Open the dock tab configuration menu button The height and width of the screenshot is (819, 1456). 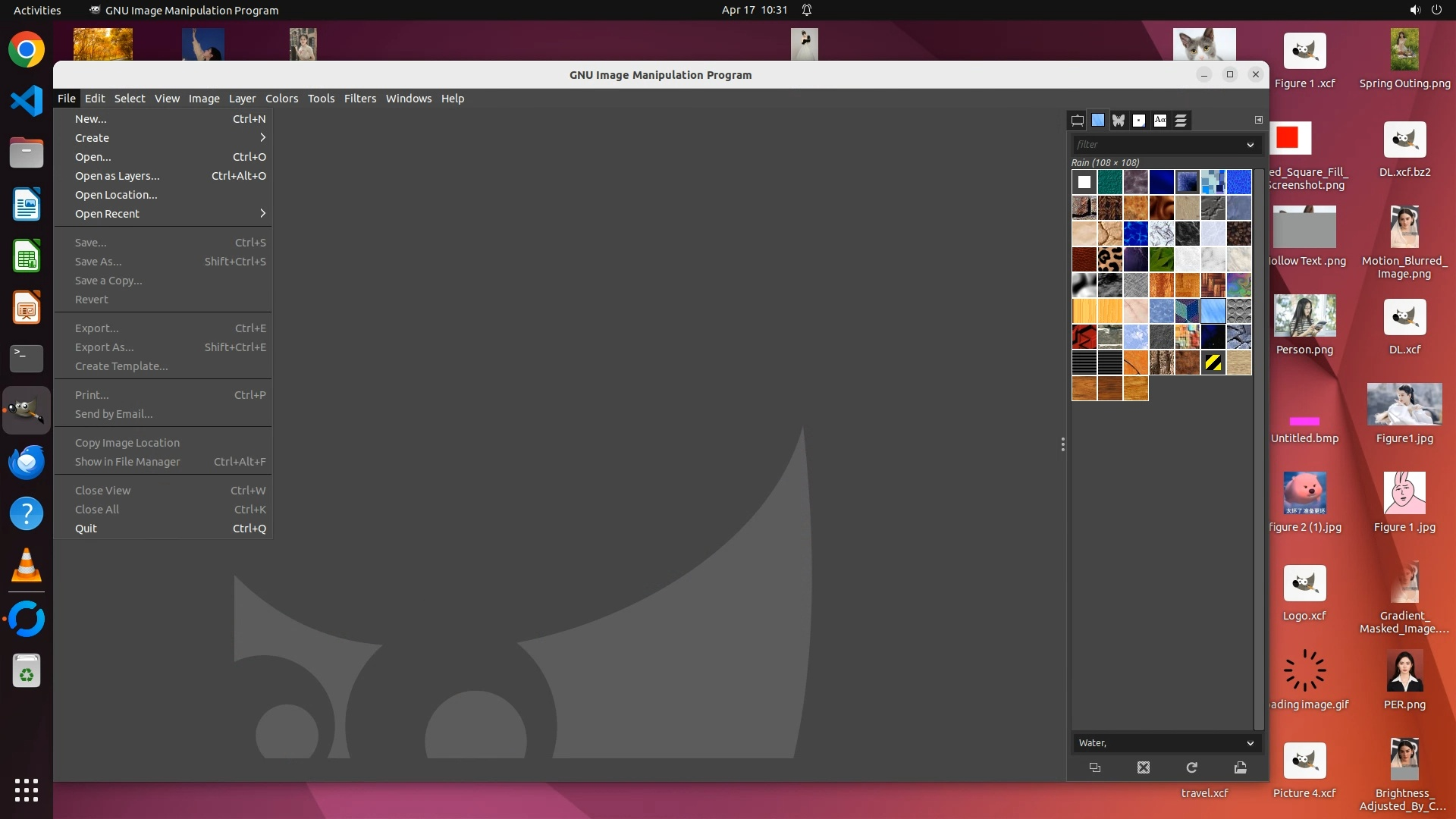coord(1259,120)
